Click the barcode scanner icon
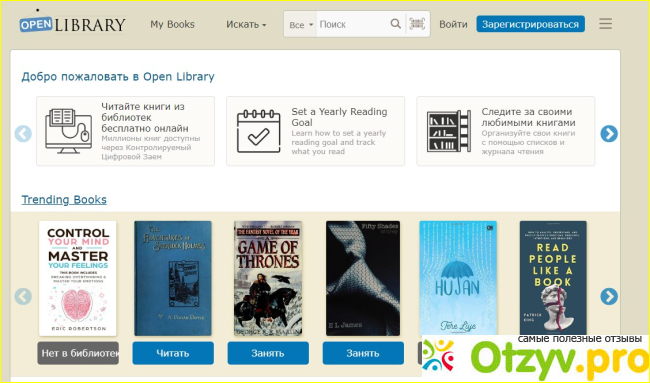The width and height of the screenshot is (650, 383). pyautogui.click(x=417, y=24)
